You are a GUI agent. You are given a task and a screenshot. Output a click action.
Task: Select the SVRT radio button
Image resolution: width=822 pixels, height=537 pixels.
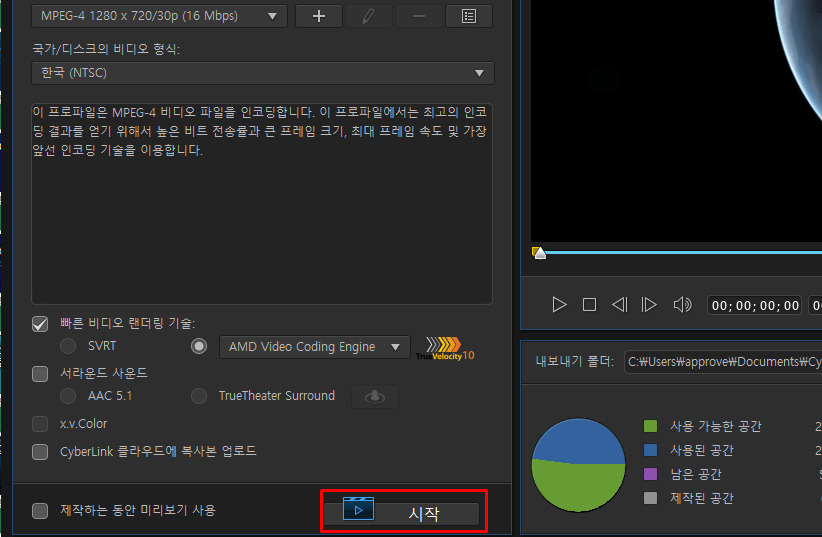click(68, 346)
